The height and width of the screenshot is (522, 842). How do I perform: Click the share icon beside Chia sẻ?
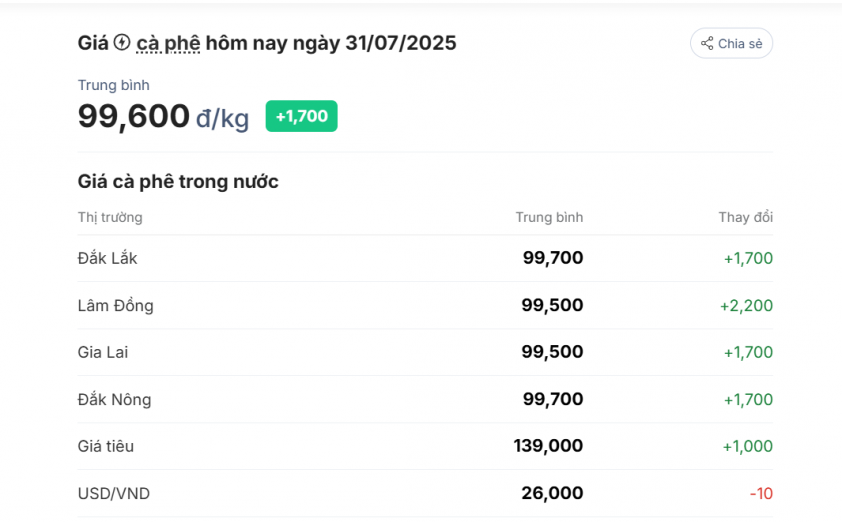point(707,44)
